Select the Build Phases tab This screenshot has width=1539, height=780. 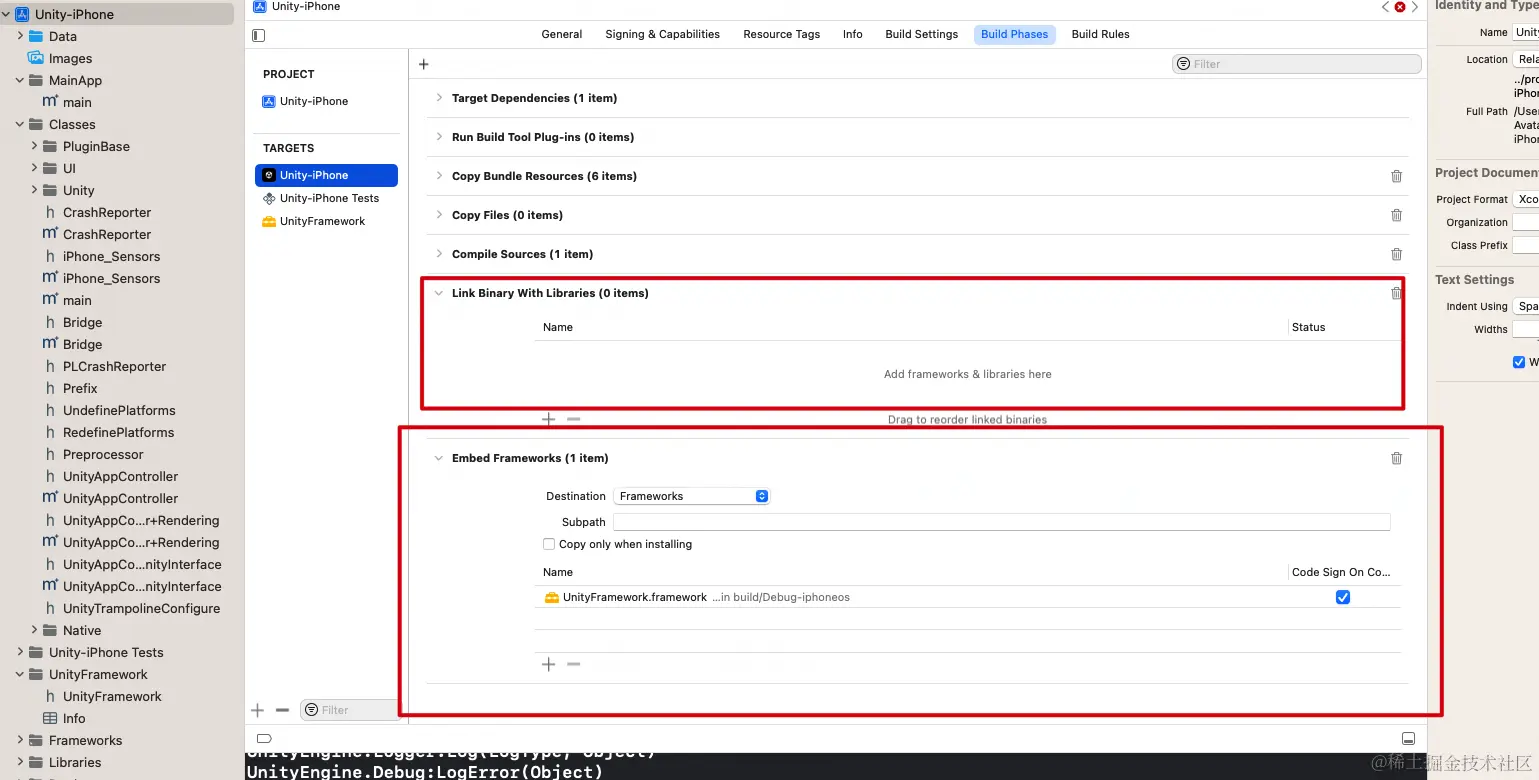[1014, 34]
